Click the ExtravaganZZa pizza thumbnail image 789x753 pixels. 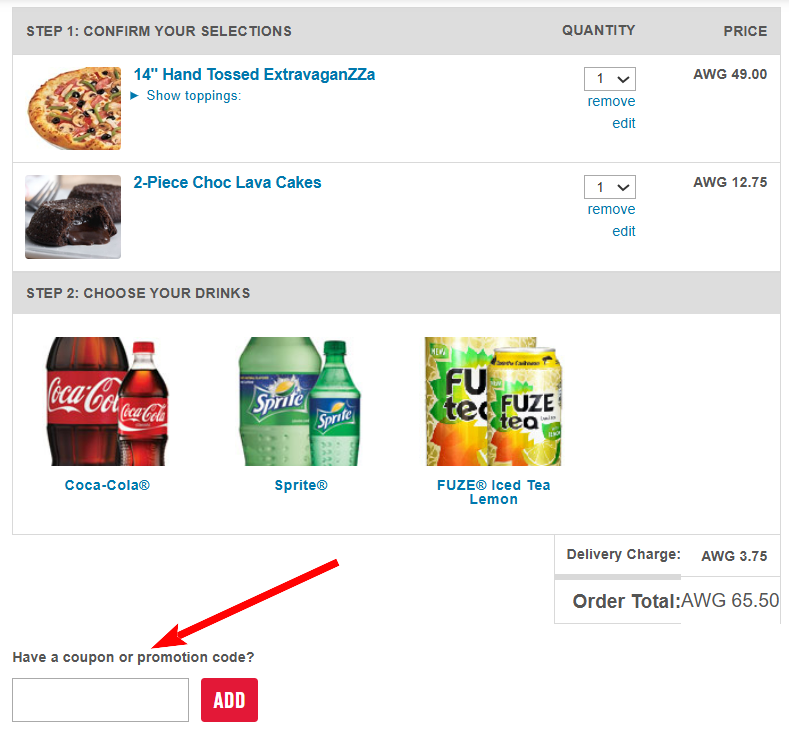tap(73, 108)
